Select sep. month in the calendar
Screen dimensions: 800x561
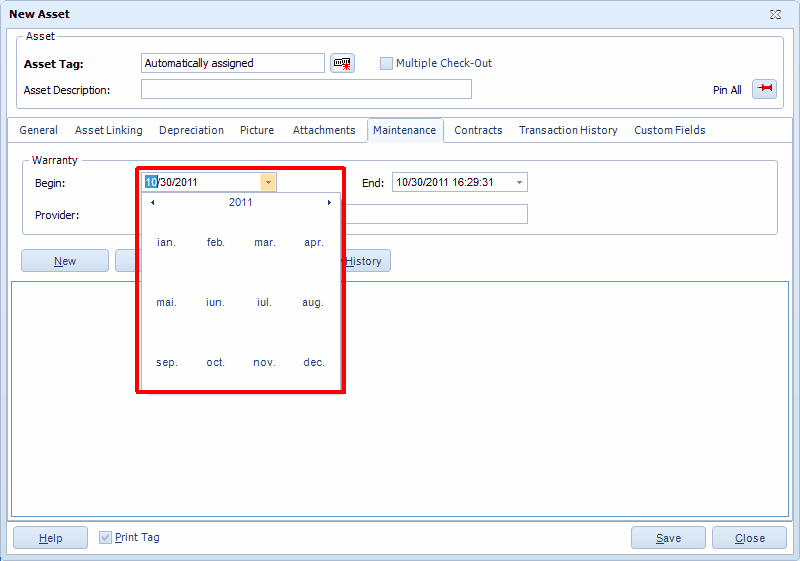point(166,362)
